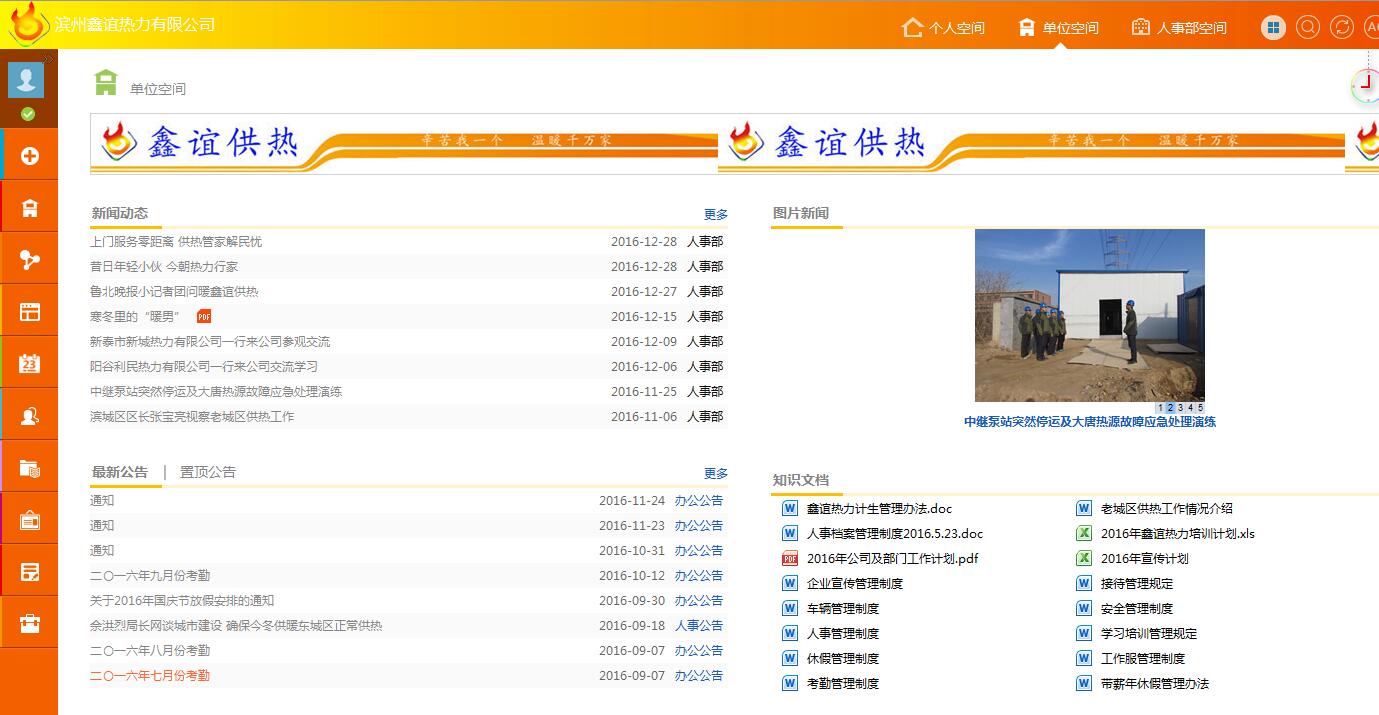This screenshot has height=715, width=1379.
Task: Switch to the 置顶公告 tab
Action: (208, 471)
